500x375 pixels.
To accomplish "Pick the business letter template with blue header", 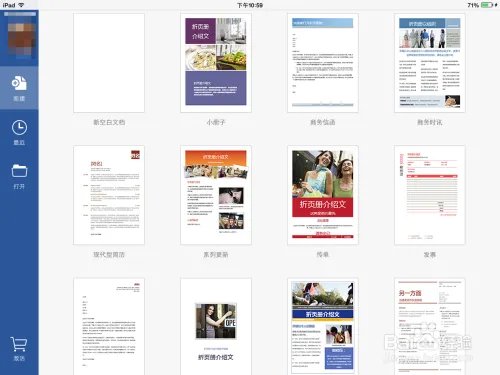I will click(323, 63).
